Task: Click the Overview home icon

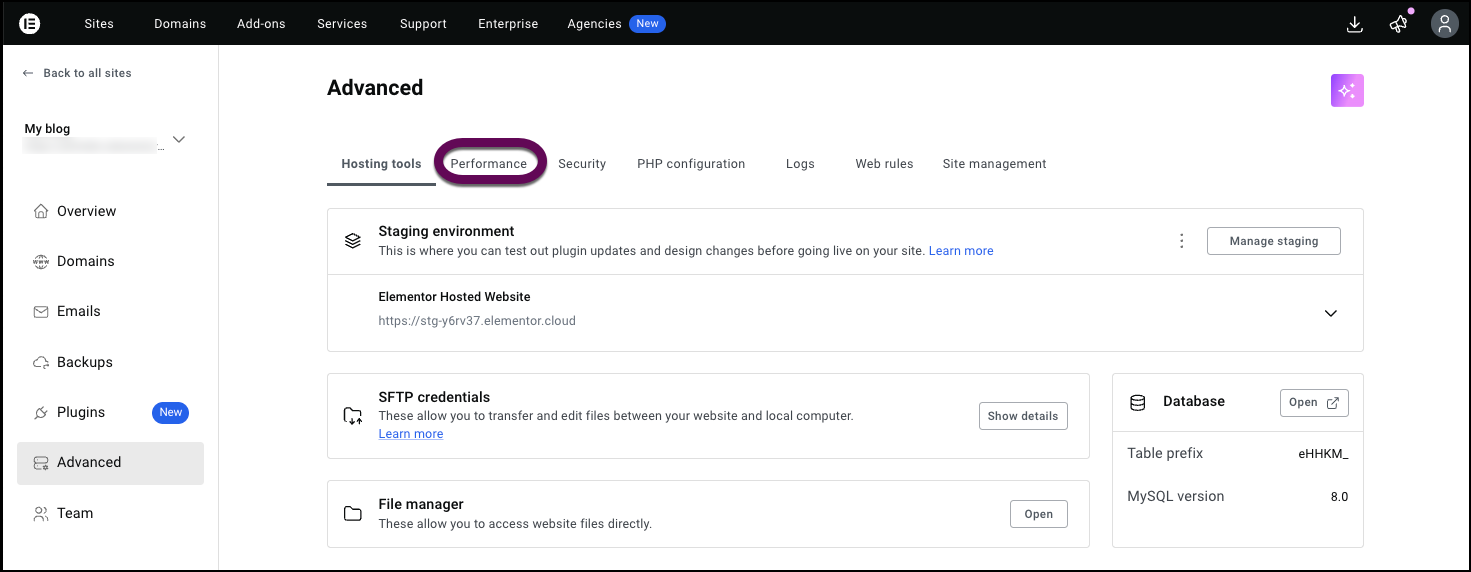Action: tap(41, 211)
